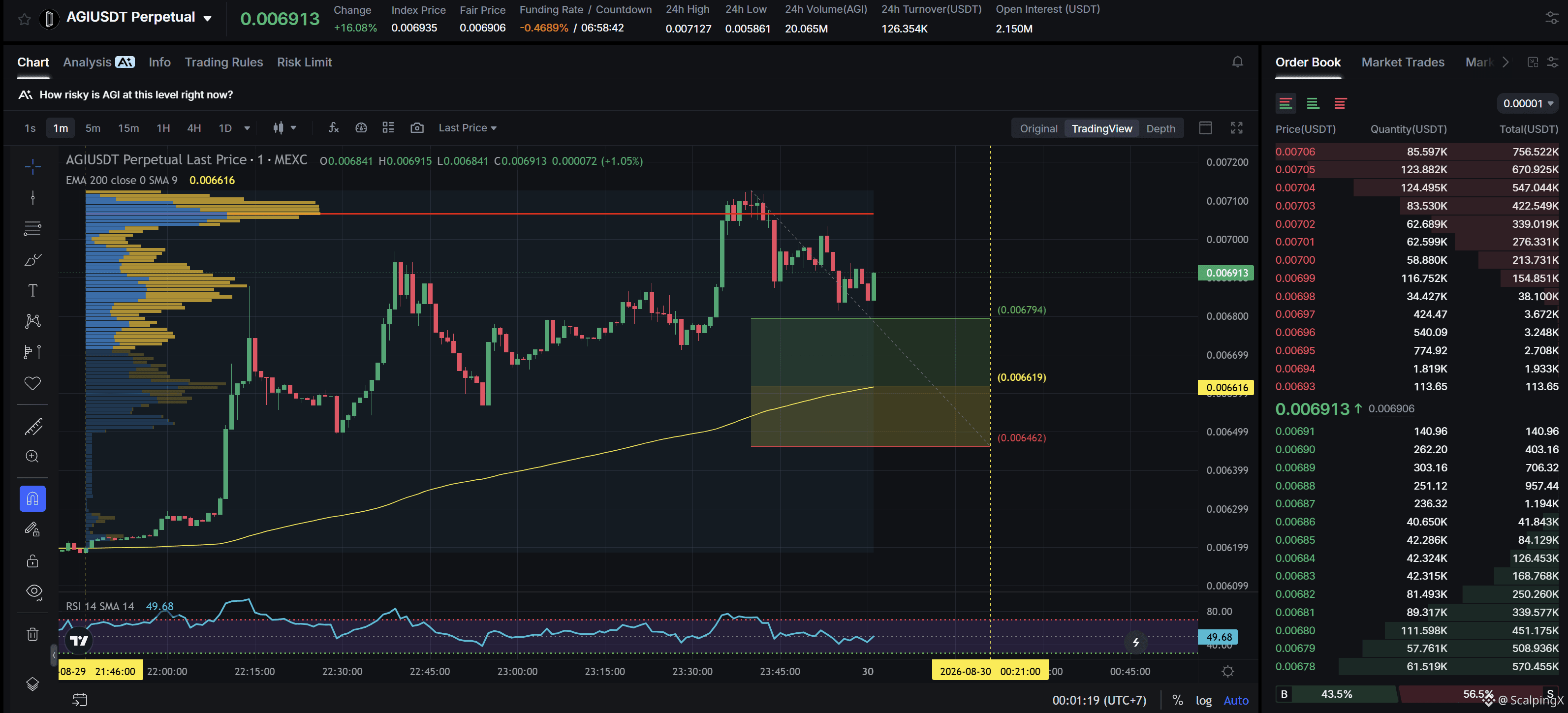
Task: Select the Fibonacci retracement tool
Action: tap(33, 228)
